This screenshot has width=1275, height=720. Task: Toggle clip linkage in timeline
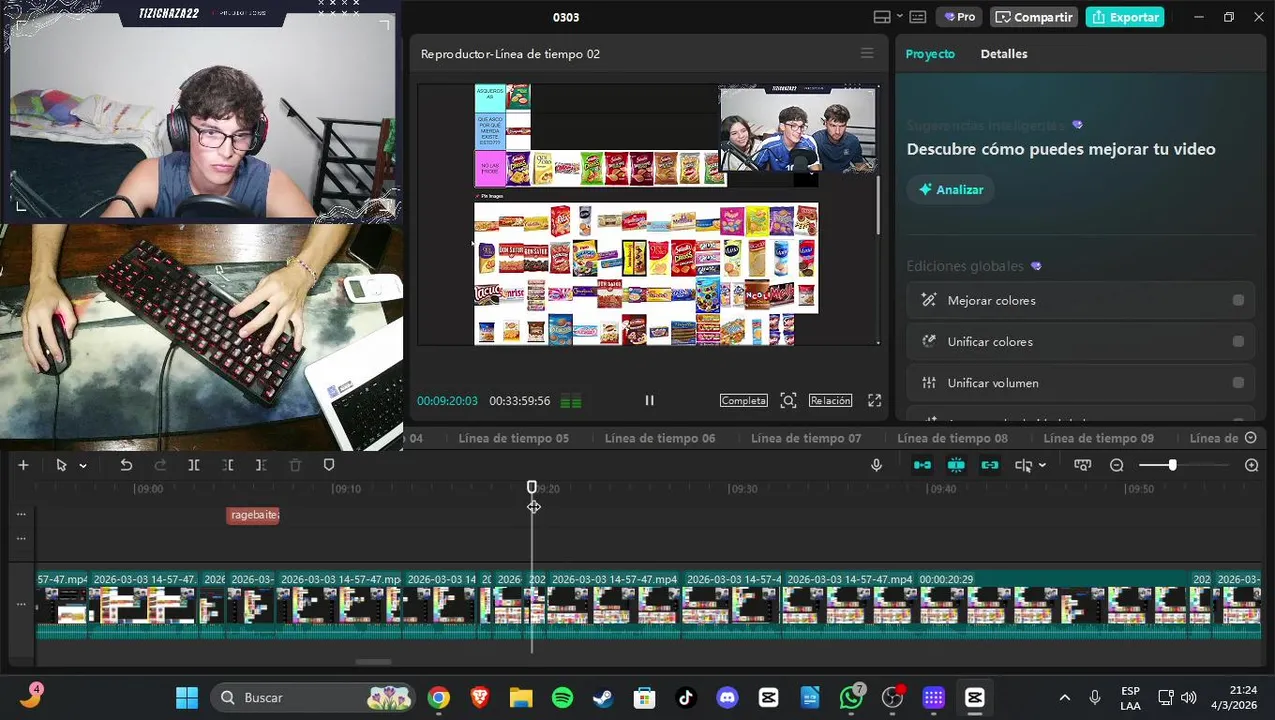(x=990, y=465)
